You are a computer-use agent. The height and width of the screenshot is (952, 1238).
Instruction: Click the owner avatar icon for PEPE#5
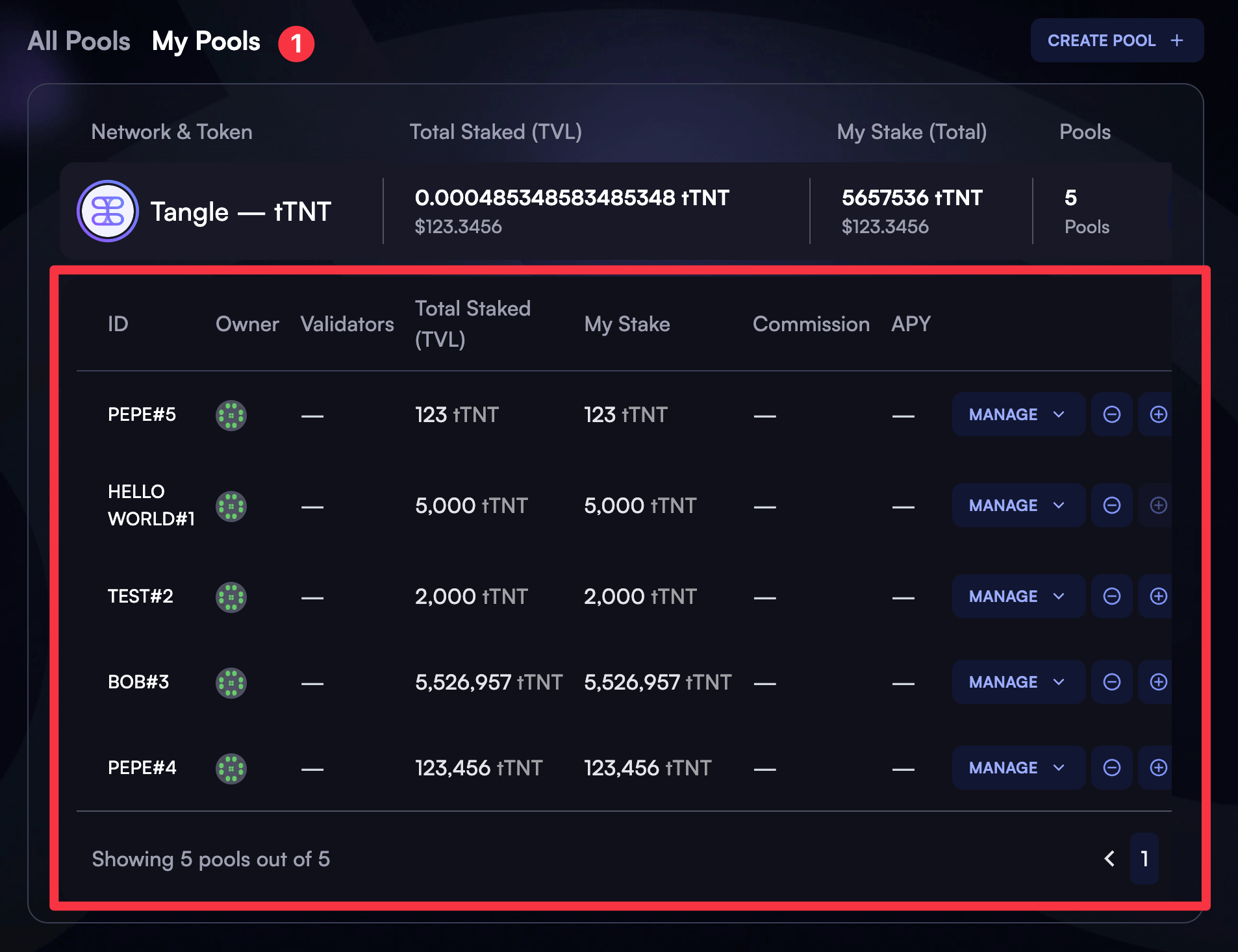click(231, 414)
